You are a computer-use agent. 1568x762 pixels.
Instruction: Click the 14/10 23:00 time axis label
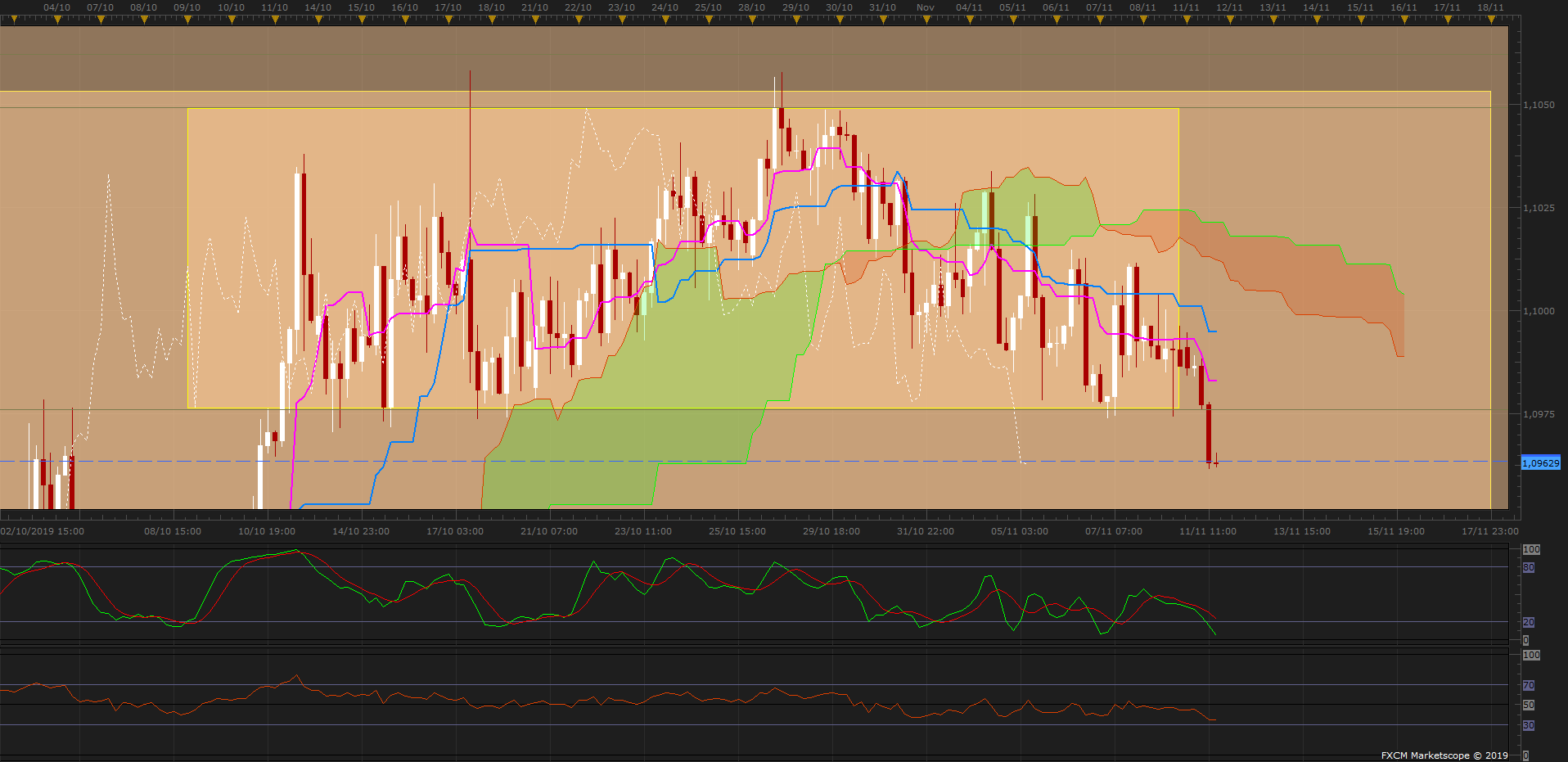coord(361,531)
